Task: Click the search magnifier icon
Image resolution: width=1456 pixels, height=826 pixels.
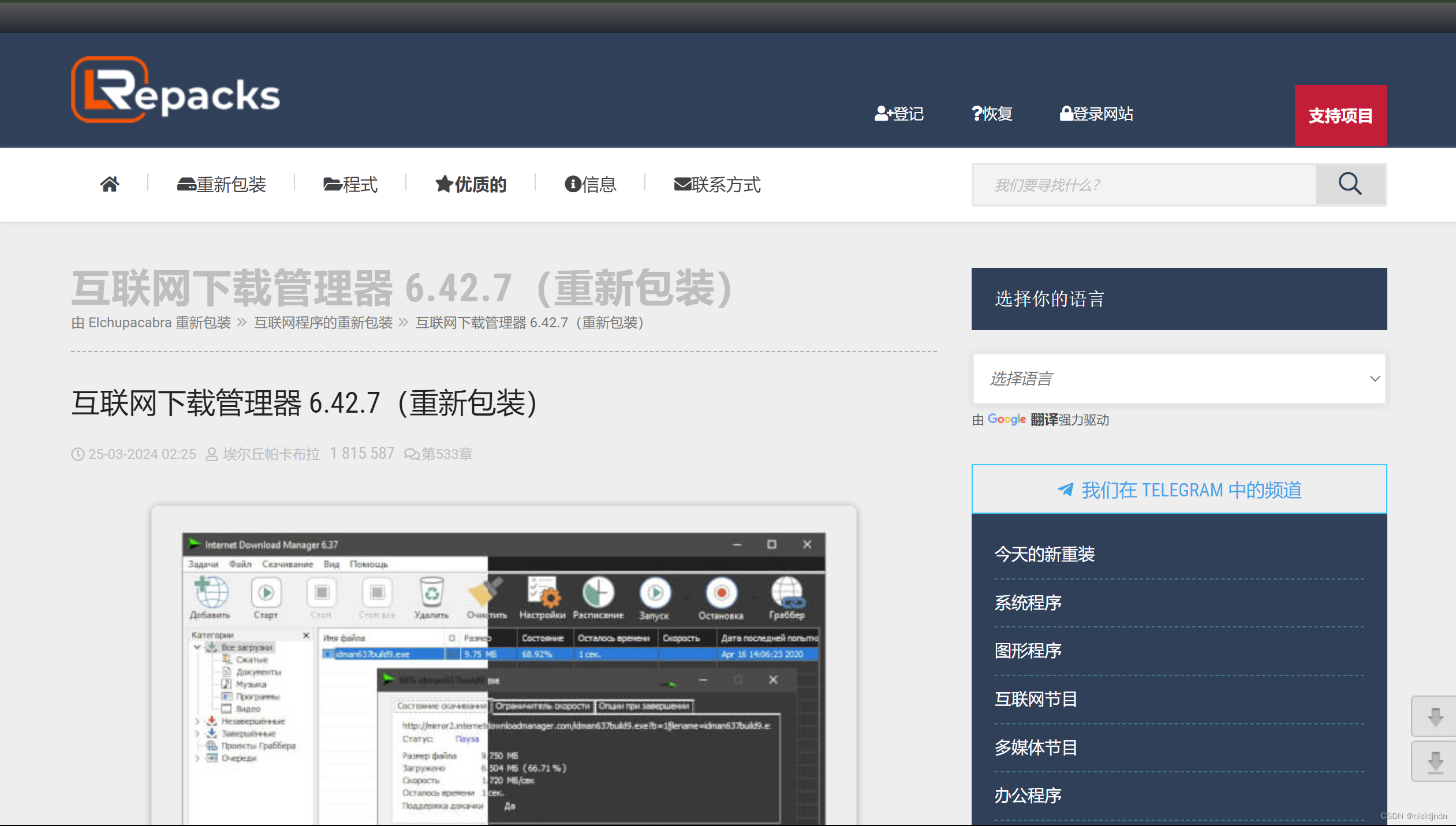Action: click(x=1350, y=184)
